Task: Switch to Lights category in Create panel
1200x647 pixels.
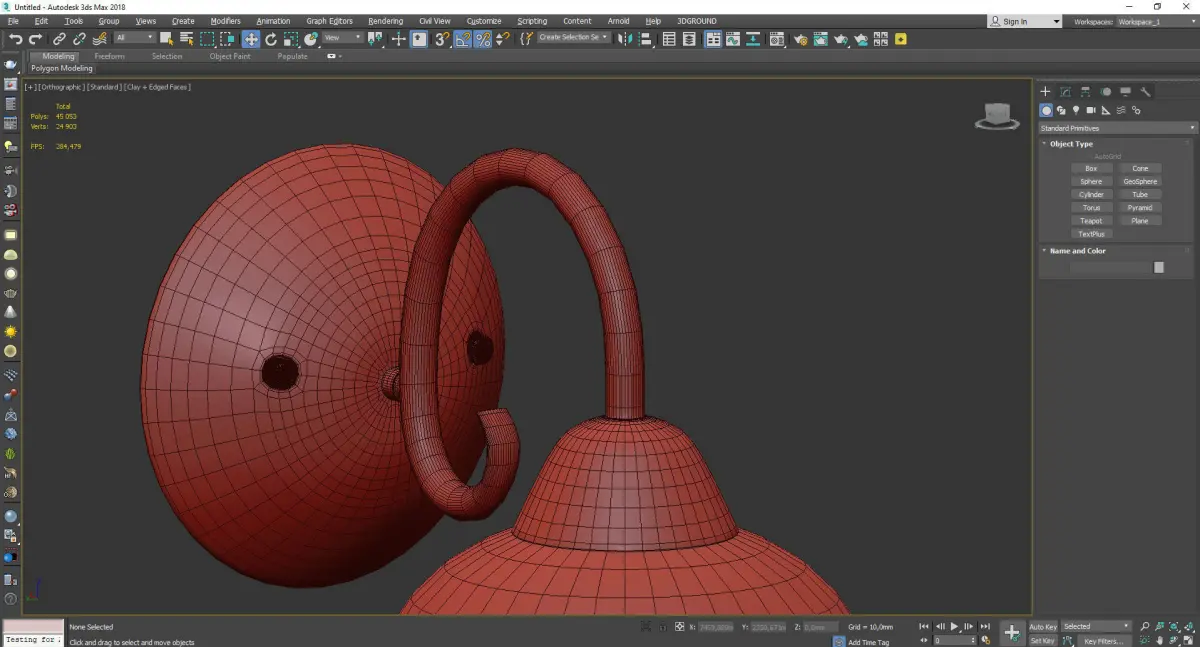Action: tap(1076, 110)
